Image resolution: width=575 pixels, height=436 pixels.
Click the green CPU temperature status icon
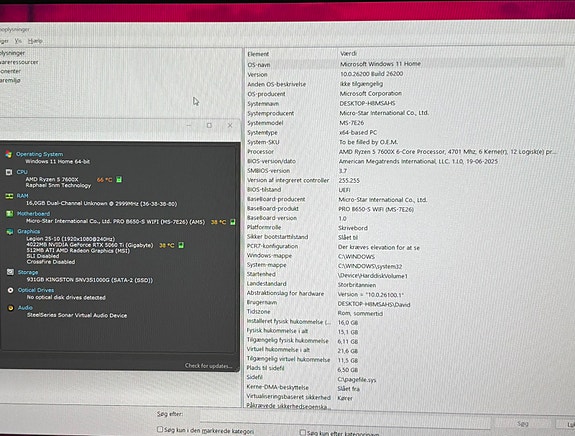click(119, 179)
